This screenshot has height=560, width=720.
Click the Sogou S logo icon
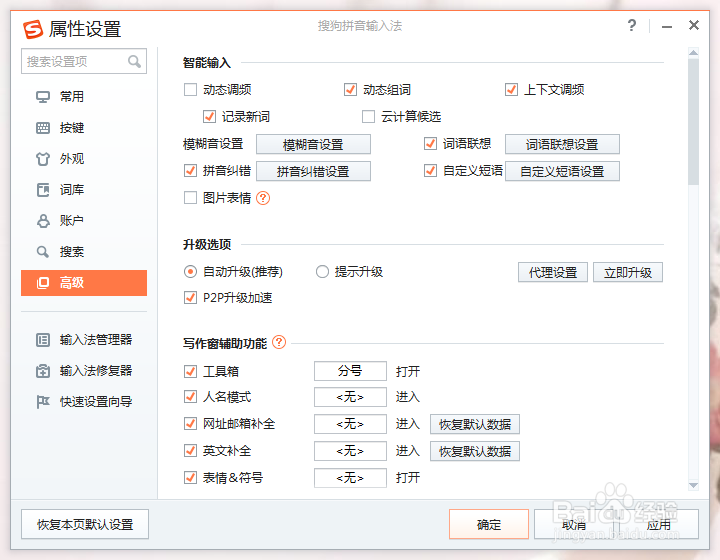pos(33,29)
